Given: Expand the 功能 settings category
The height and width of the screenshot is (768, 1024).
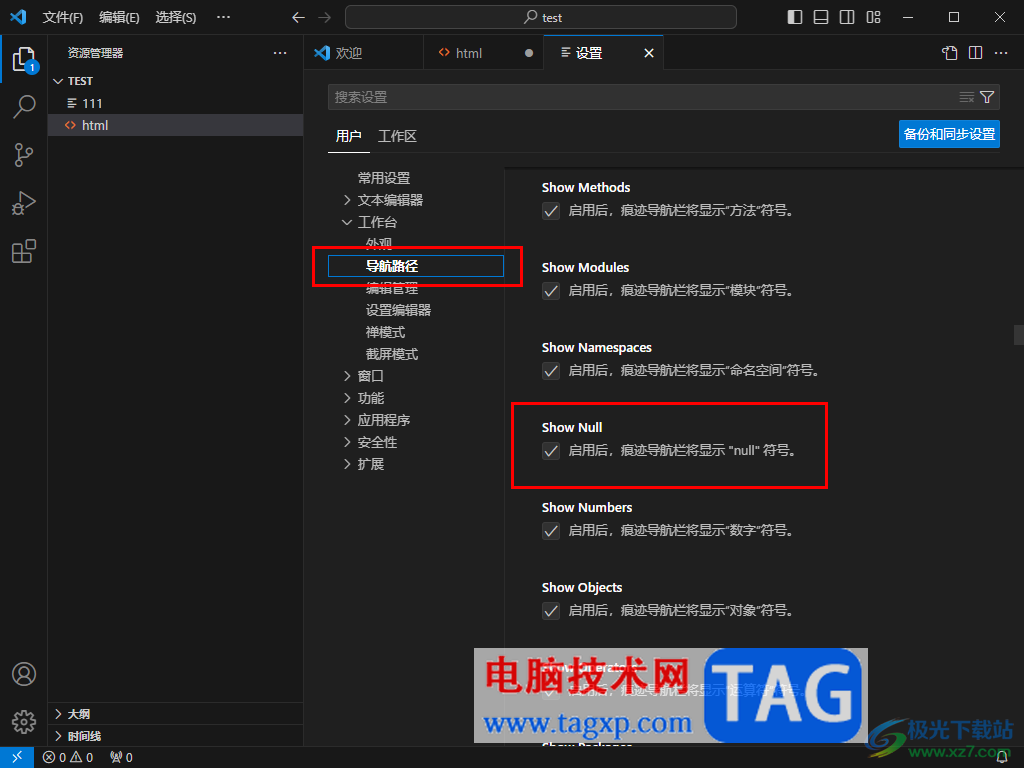Looking at the screenshot, I should tap(347, 398).
